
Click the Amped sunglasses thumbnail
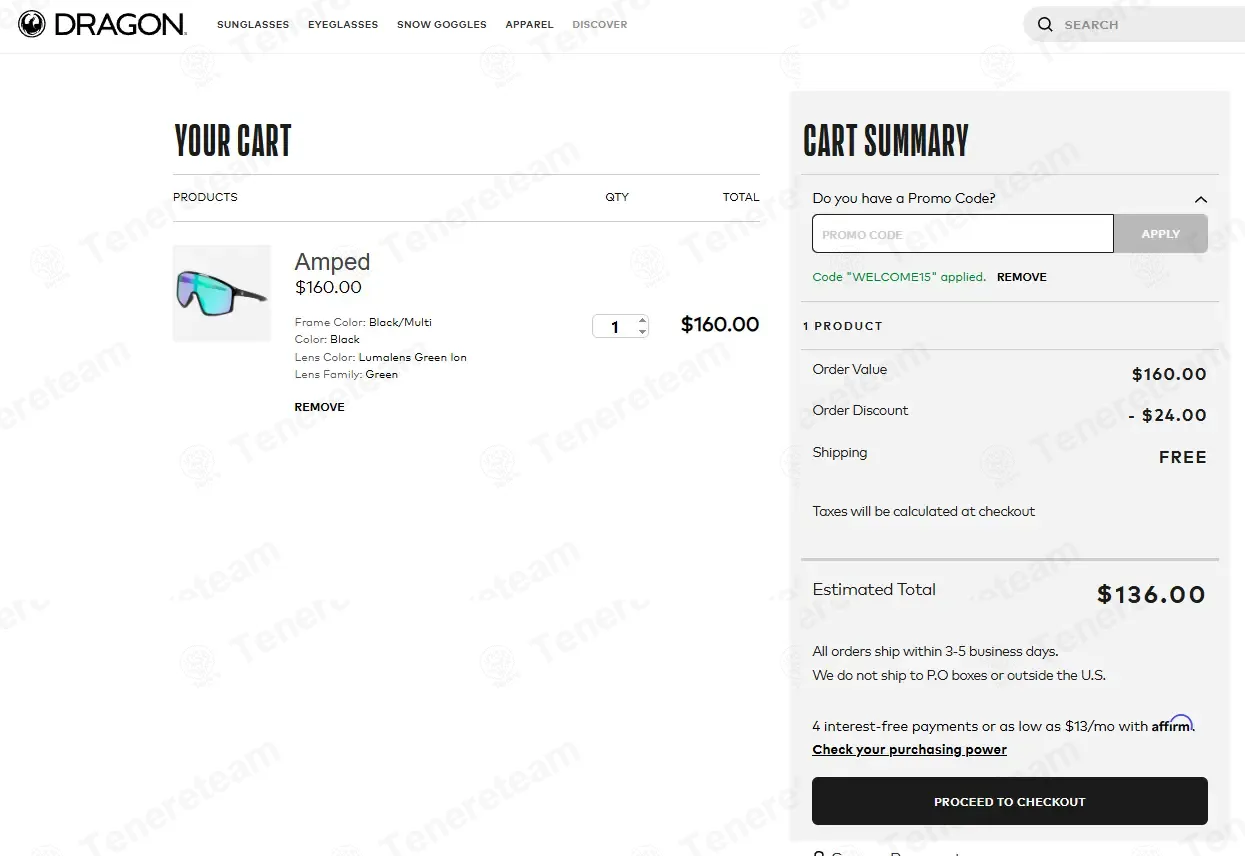222,293
